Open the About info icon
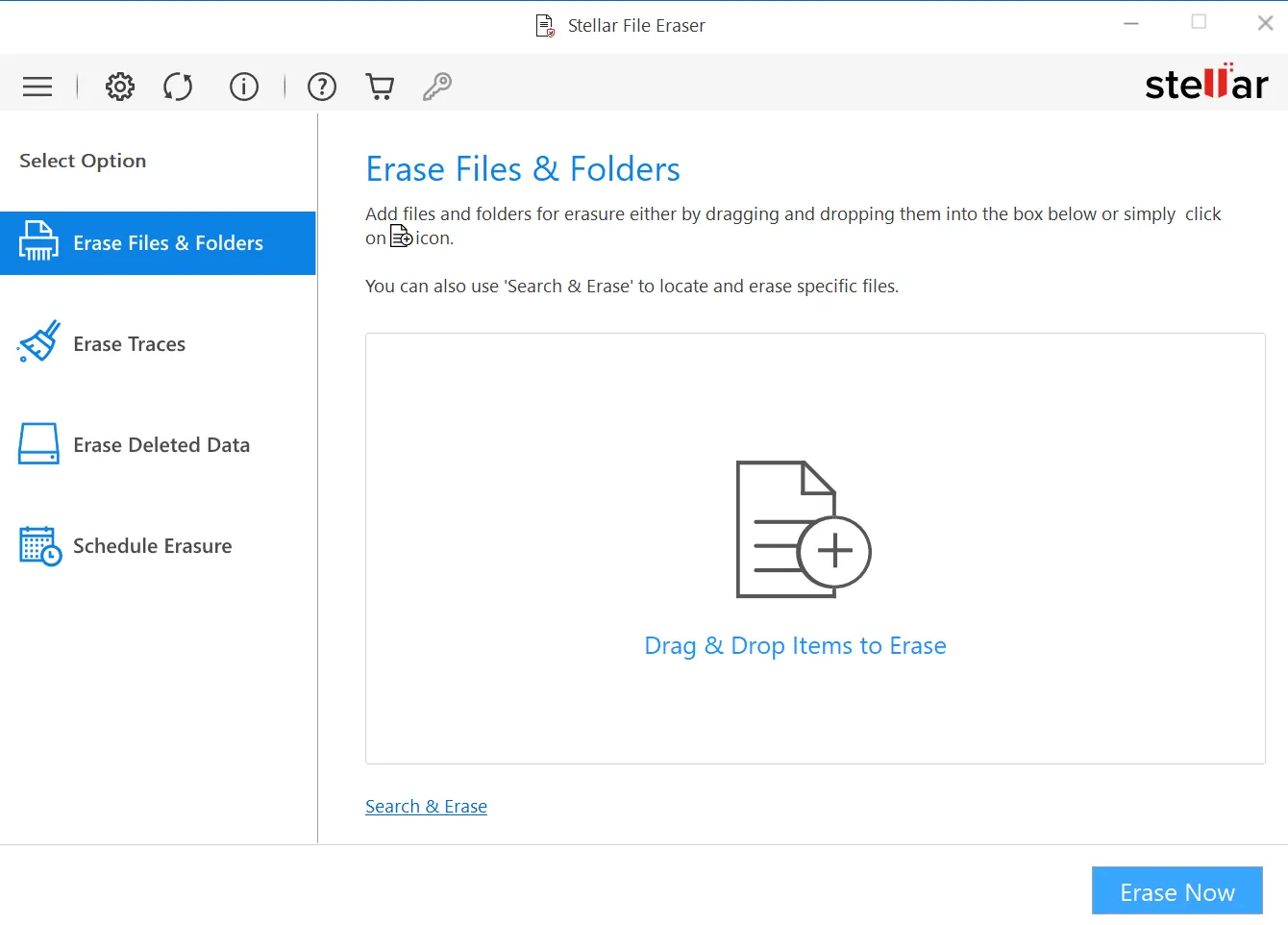 pyautogui.click(x=244, y=87)
